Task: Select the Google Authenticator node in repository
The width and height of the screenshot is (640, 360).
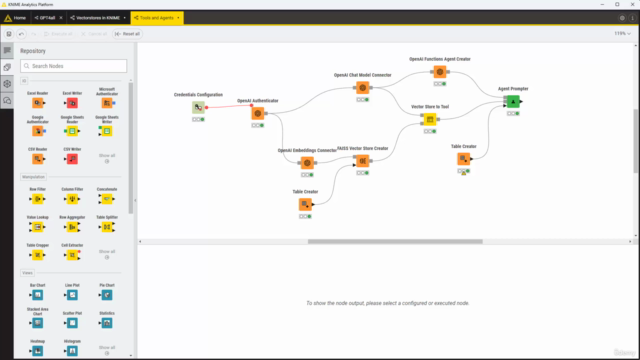Action: [x=38, y=131]
